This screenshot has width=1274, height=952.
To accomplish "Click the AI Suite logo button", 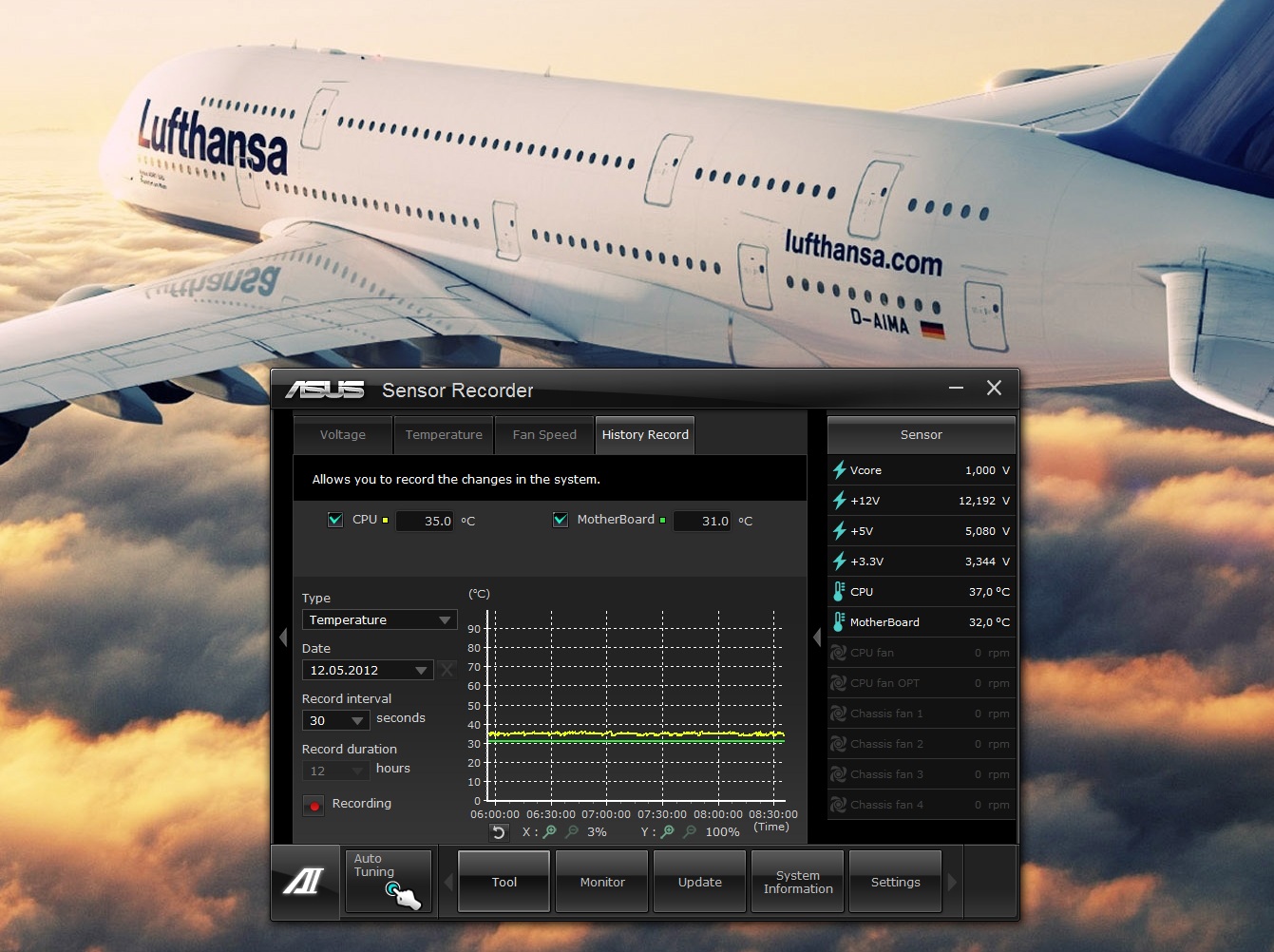I will pyautogui.click(x=304, y=882).
